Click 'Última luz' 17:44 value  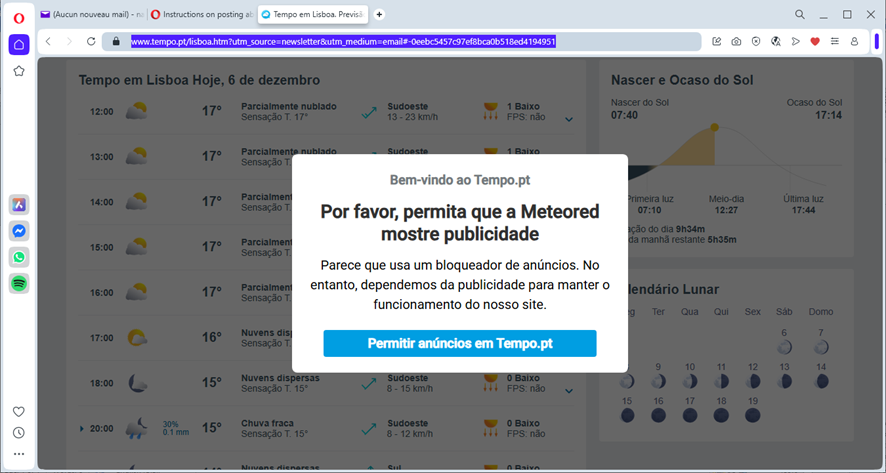803,210
